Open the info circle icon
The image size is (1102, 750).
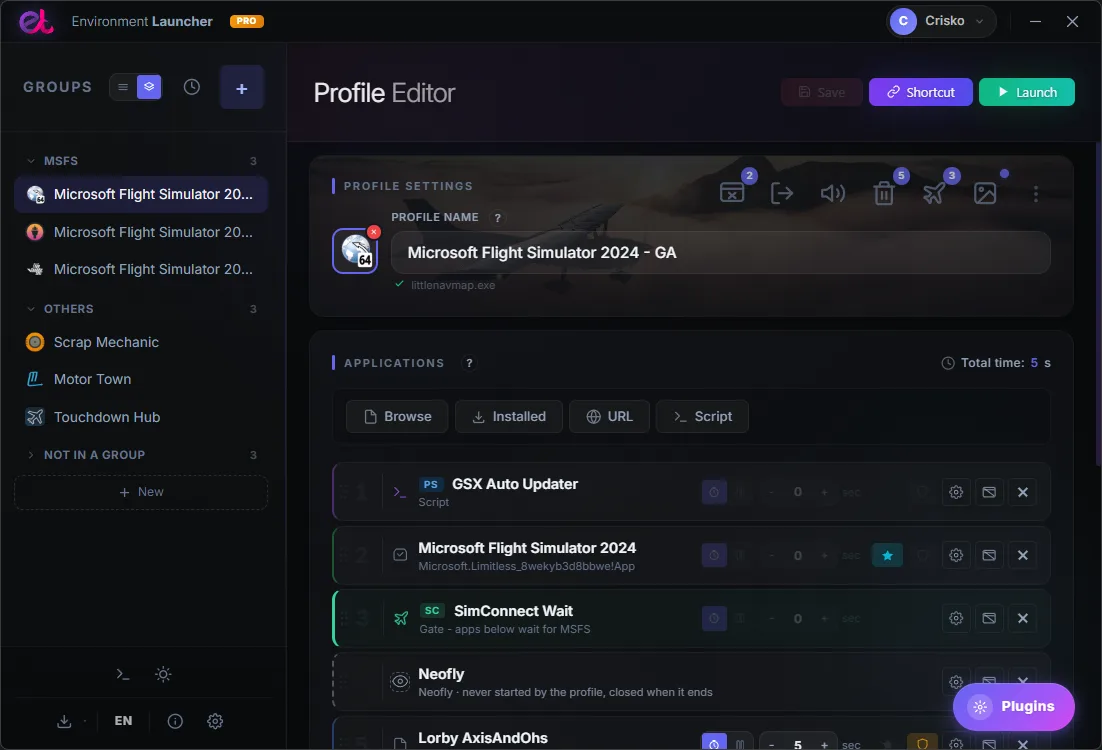coord(175,721)
